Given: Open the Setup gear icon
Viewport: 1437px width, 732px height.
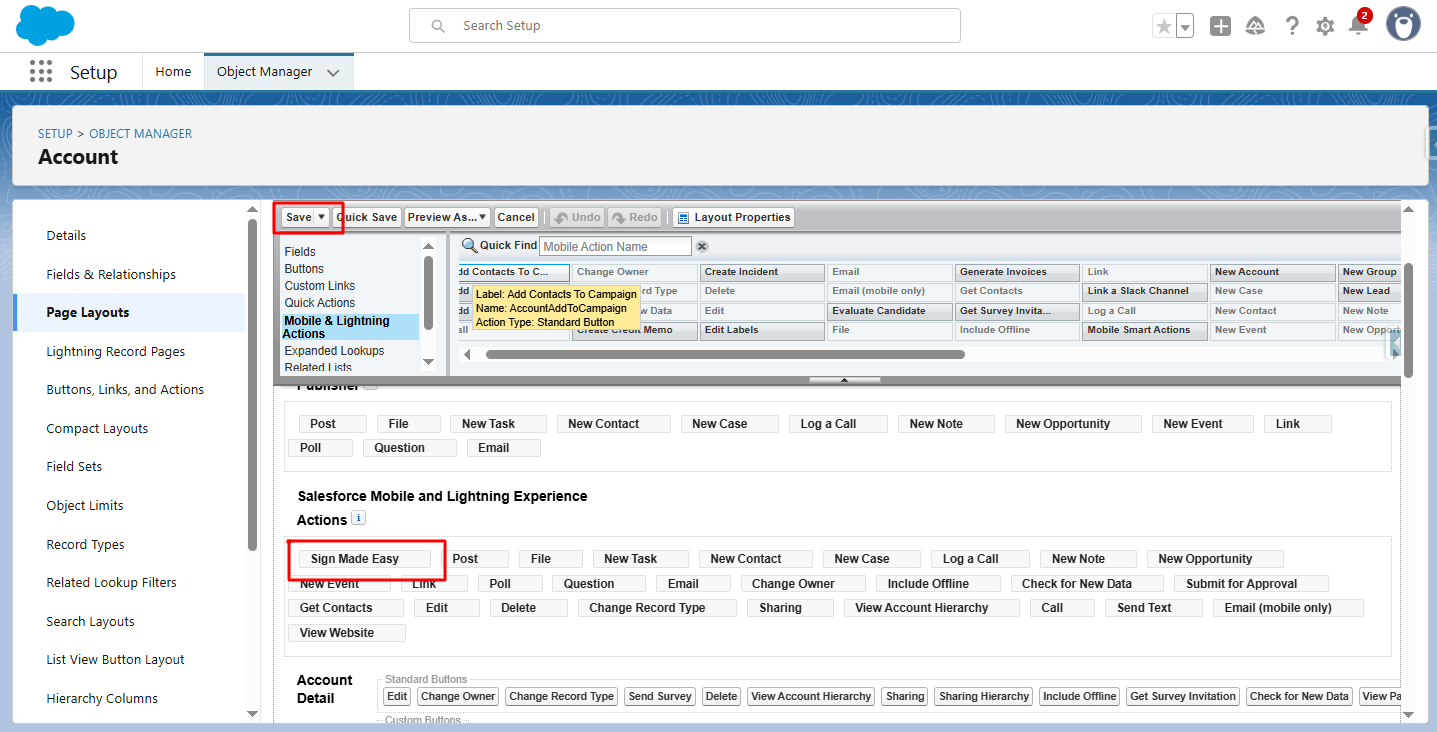Looking at the screenshot, I should click(1325, 27).
